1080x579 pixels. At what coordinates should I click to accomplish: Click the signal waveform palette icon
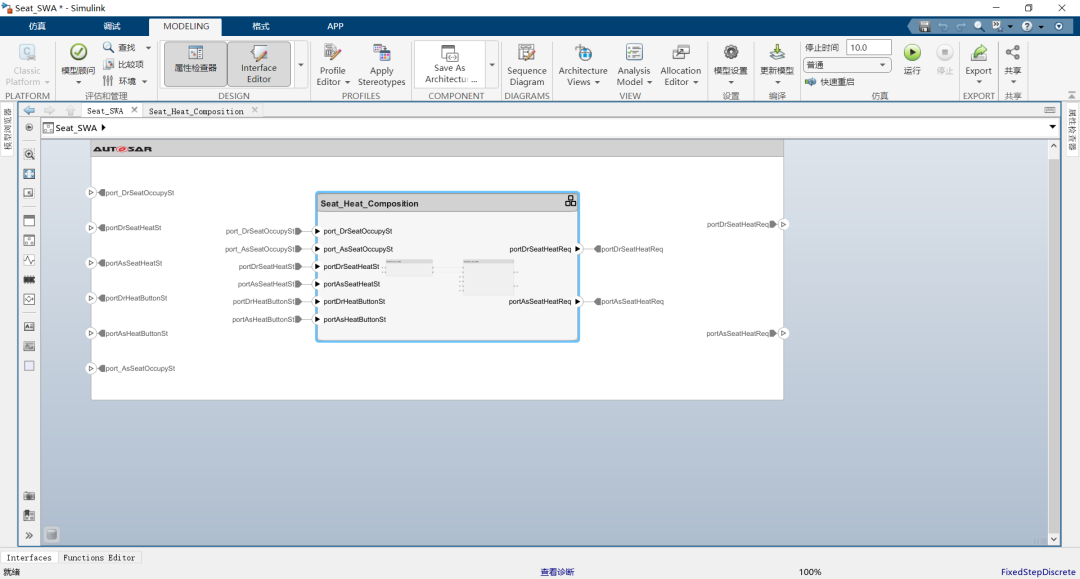click(29, 260)
